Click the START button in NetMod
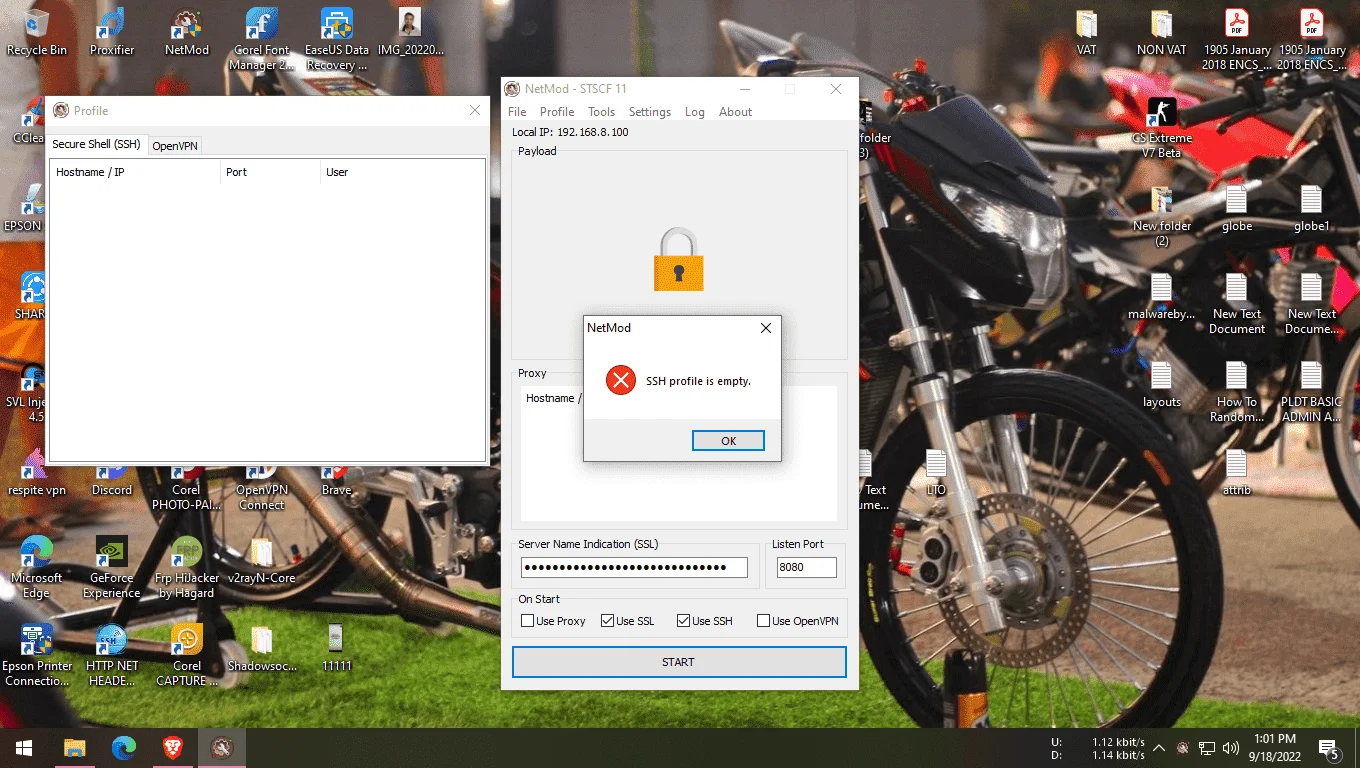 679,662
